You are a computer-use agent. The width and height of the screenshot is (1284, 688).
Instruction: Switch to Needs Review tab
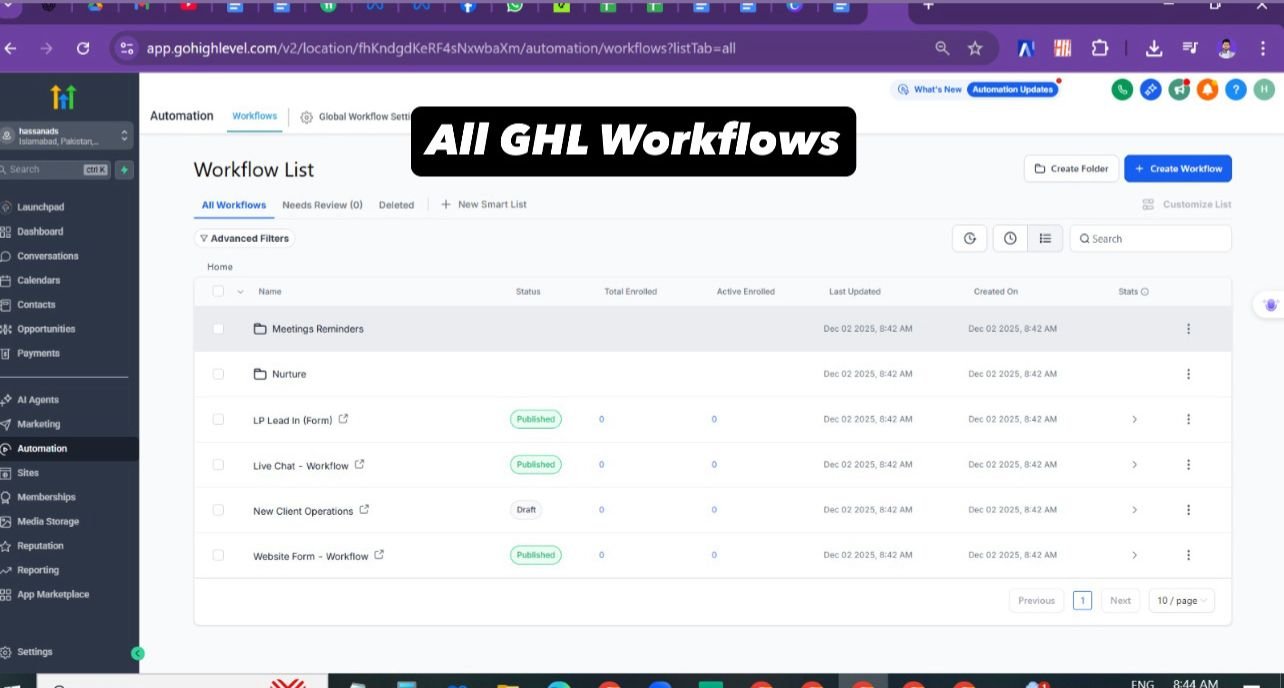(x=322, y=205)
